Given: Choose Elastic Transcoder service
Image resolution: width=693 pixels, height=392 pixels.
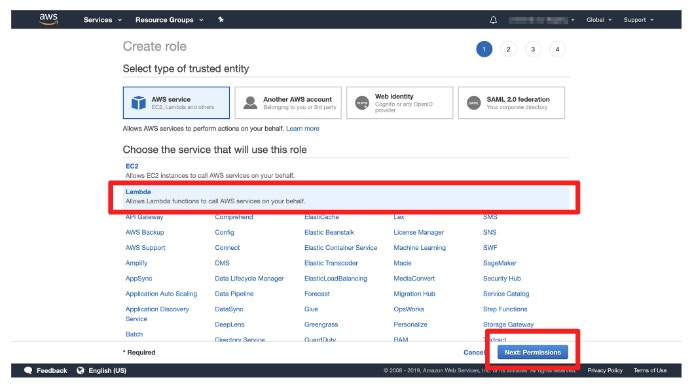Looking at the screenshot, I should coord(331,263).
